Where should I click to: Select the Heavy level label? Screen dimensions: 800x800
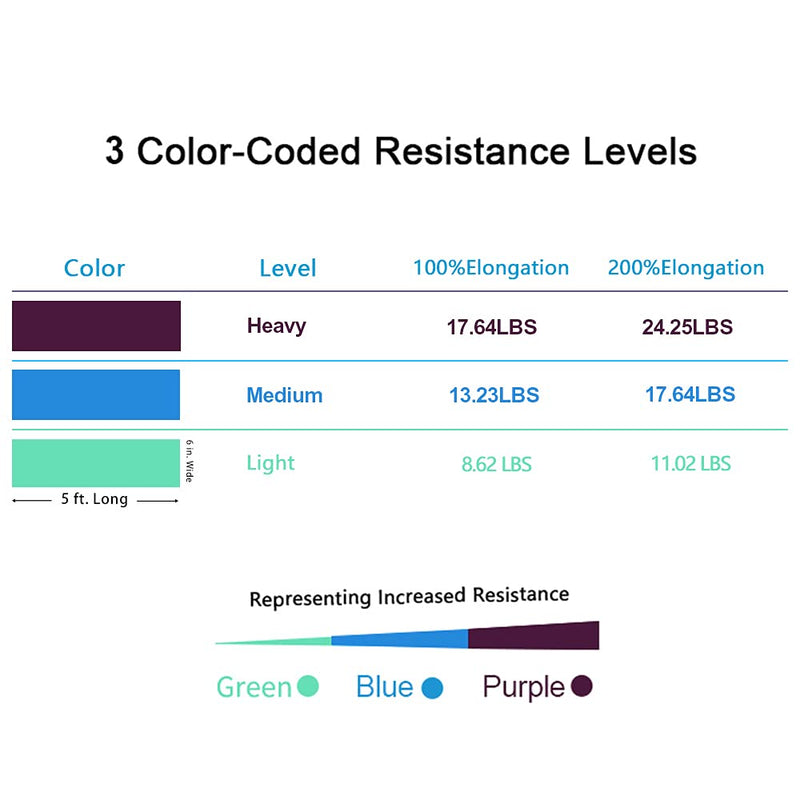[276, 325]
